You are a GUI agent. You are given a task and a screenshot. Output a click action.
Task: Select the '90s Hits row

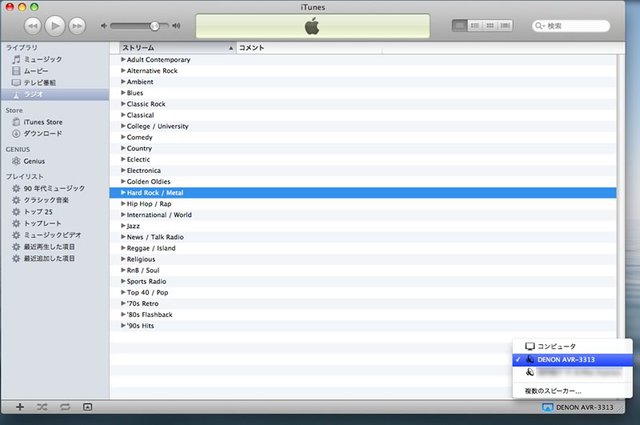(x=363, y=325)
